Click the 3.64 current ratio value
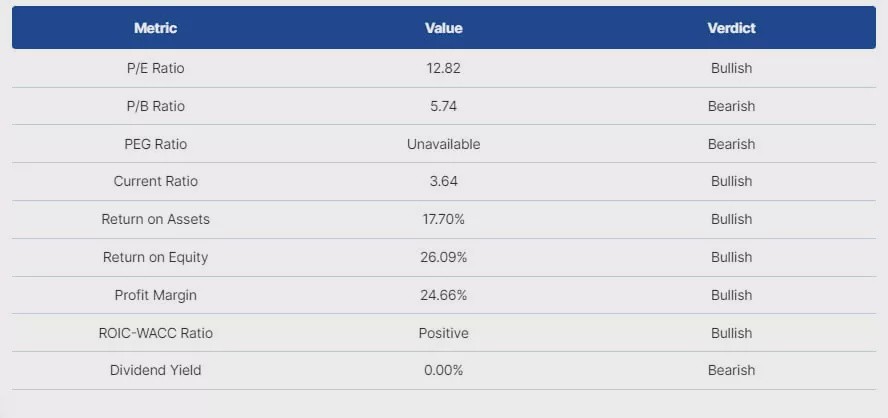Image resolution: width=888 pixels, height=418 pixels. 443,181
